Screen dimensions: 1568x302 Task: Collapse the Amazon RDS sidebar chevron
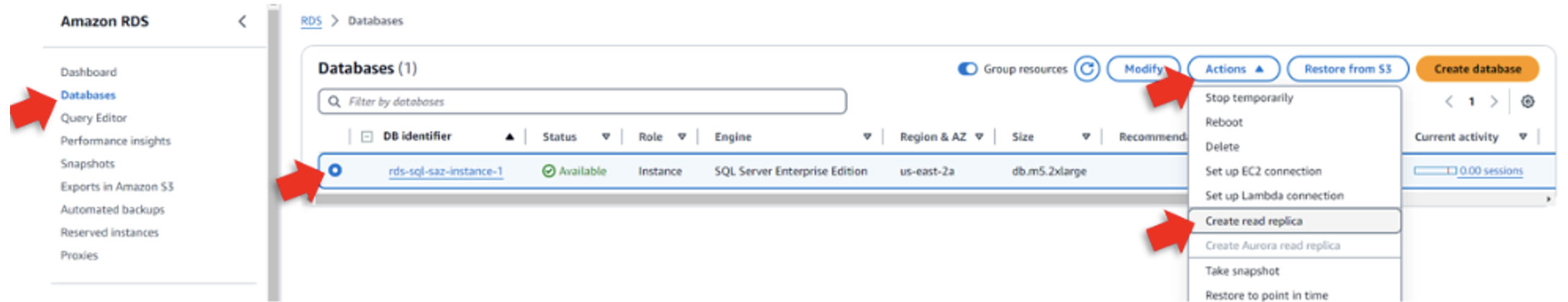[242, 22]
